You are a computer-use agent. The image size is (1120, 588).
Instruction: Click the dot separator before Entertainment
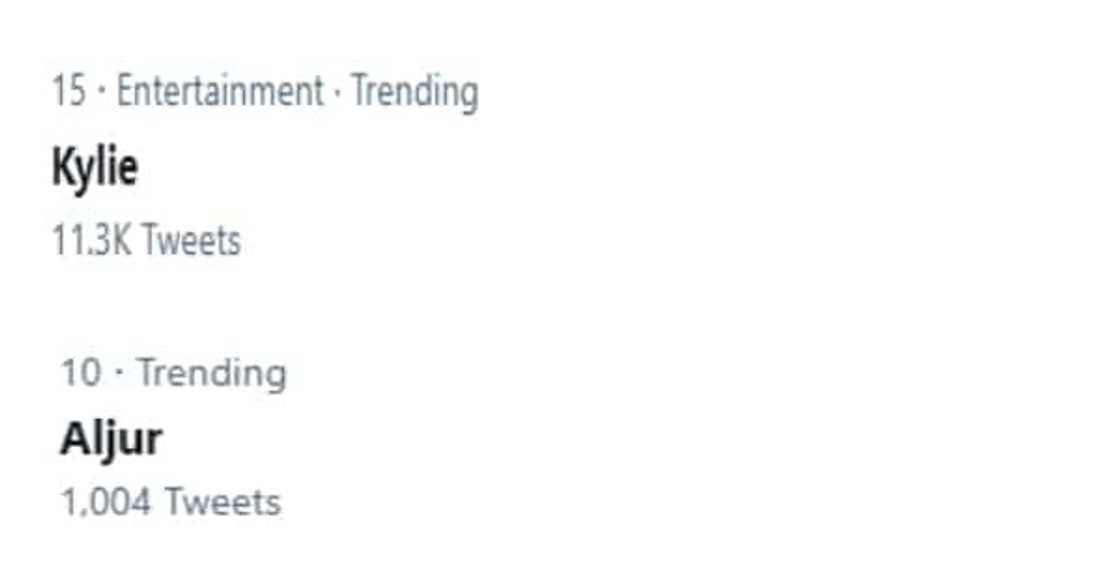(x=102, y=93)
